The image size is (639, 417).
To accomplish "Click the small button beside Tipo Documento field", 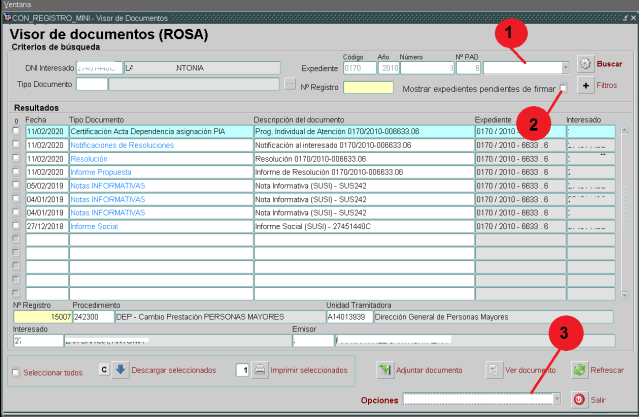I will tap(290, 84).
